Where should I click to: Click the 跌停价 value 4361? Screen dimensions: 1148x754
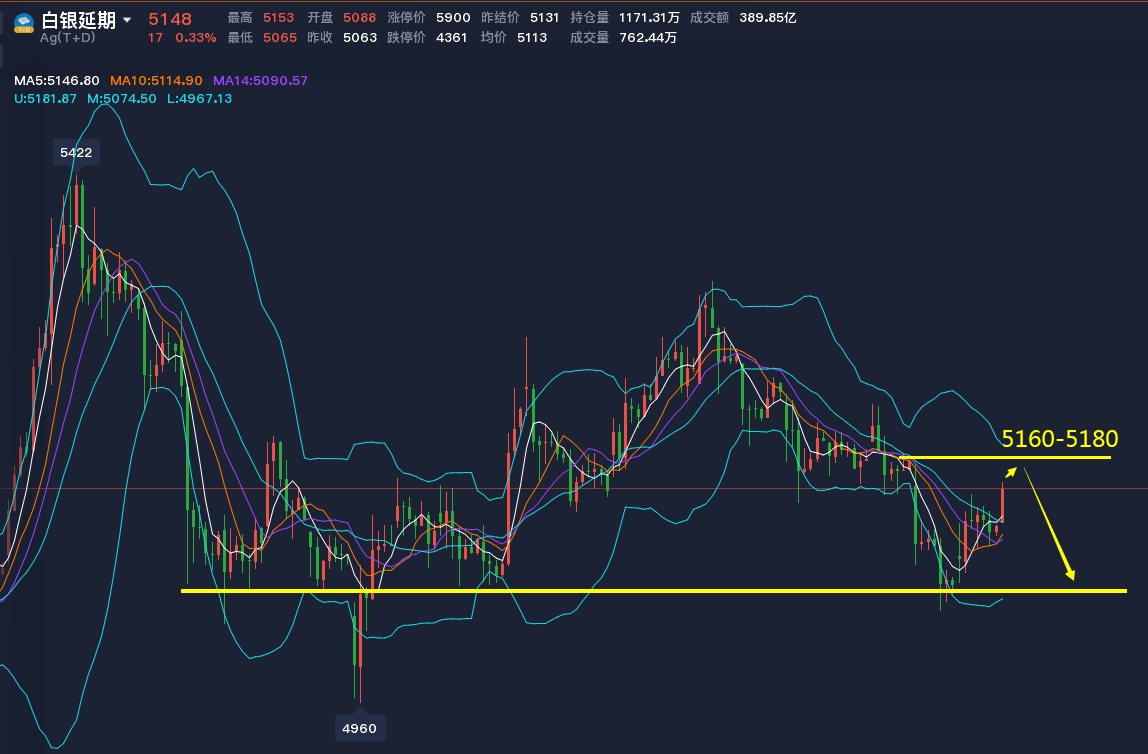[x=452, y=37]
